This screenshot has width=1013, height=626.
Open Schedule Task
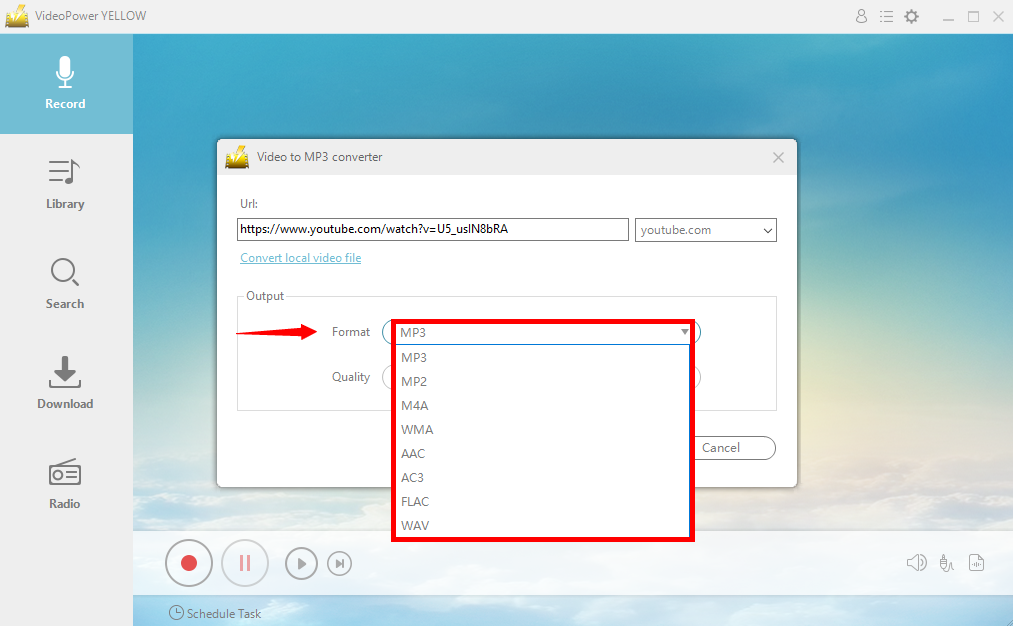pos(215,613)
